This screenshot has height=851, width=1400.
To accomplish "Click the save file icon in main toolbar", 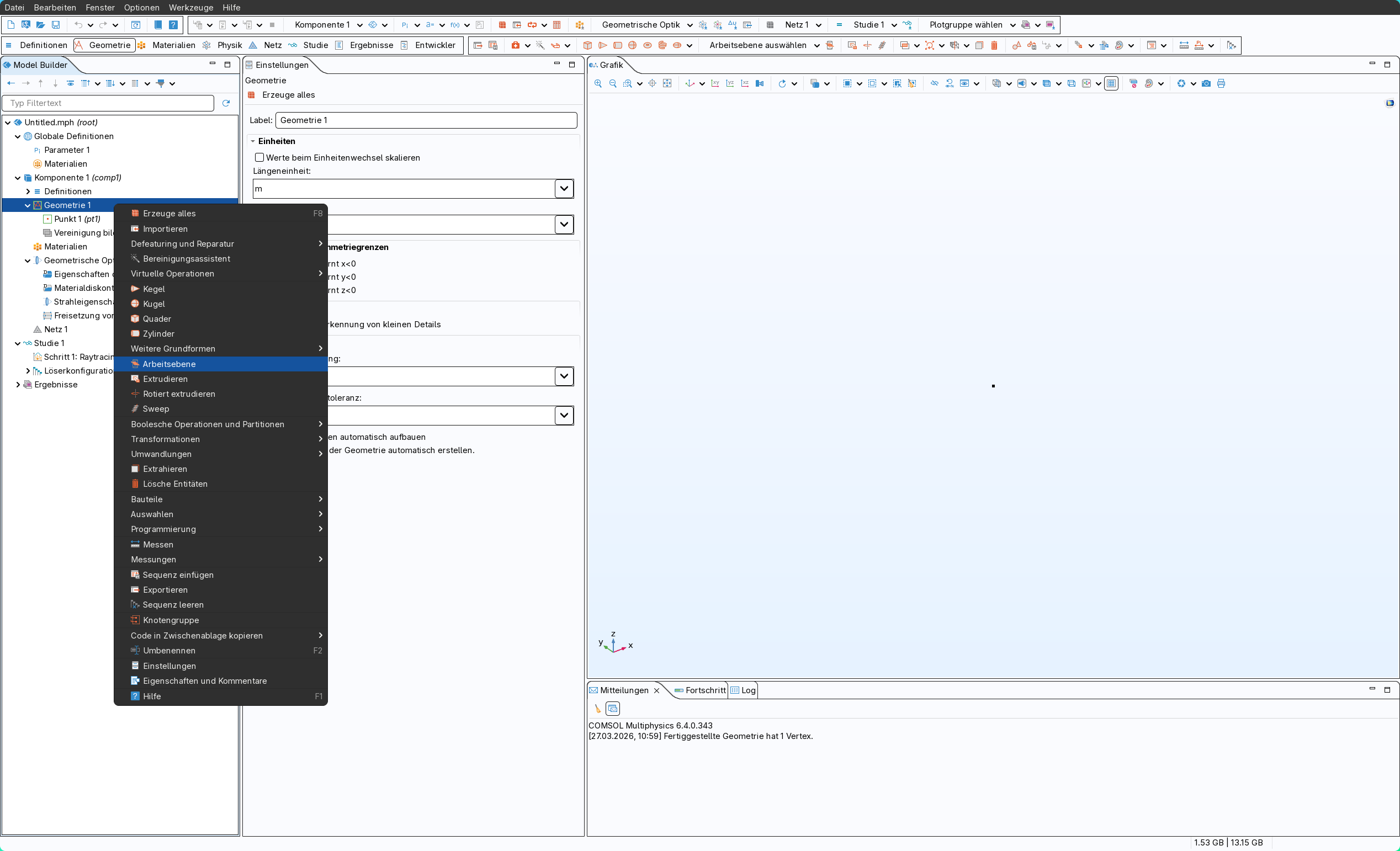I will click(x=56, y=25).
